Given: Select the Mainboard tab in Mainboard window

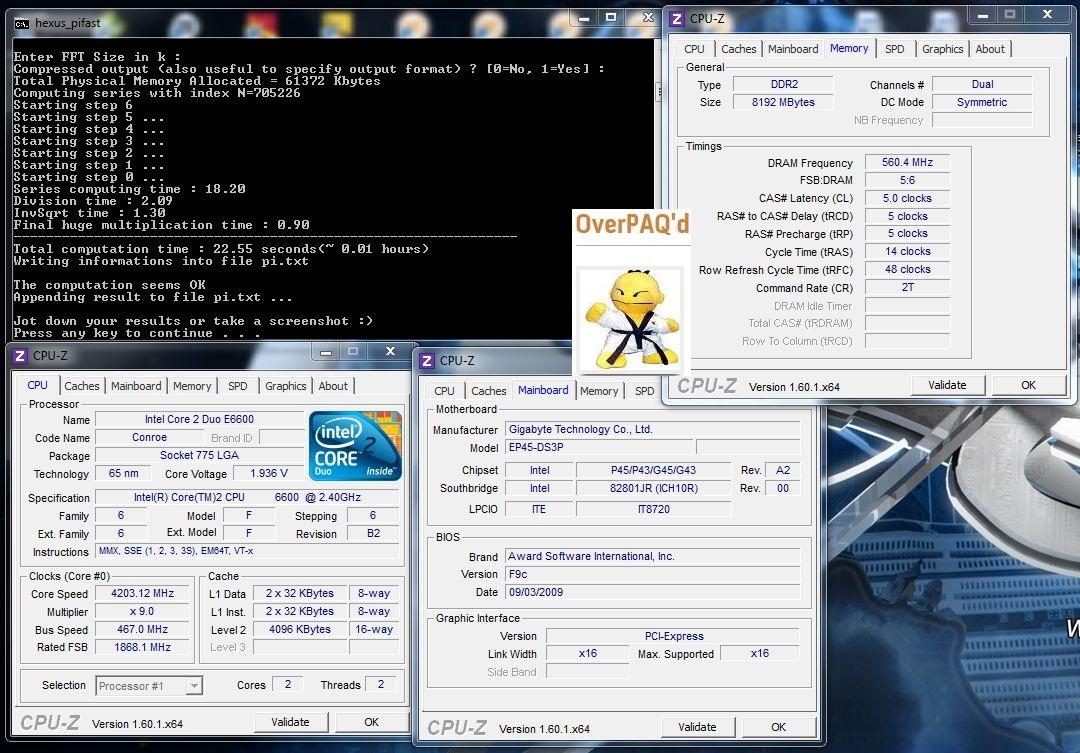Looking at the screenshot, I should coord(543,390).
